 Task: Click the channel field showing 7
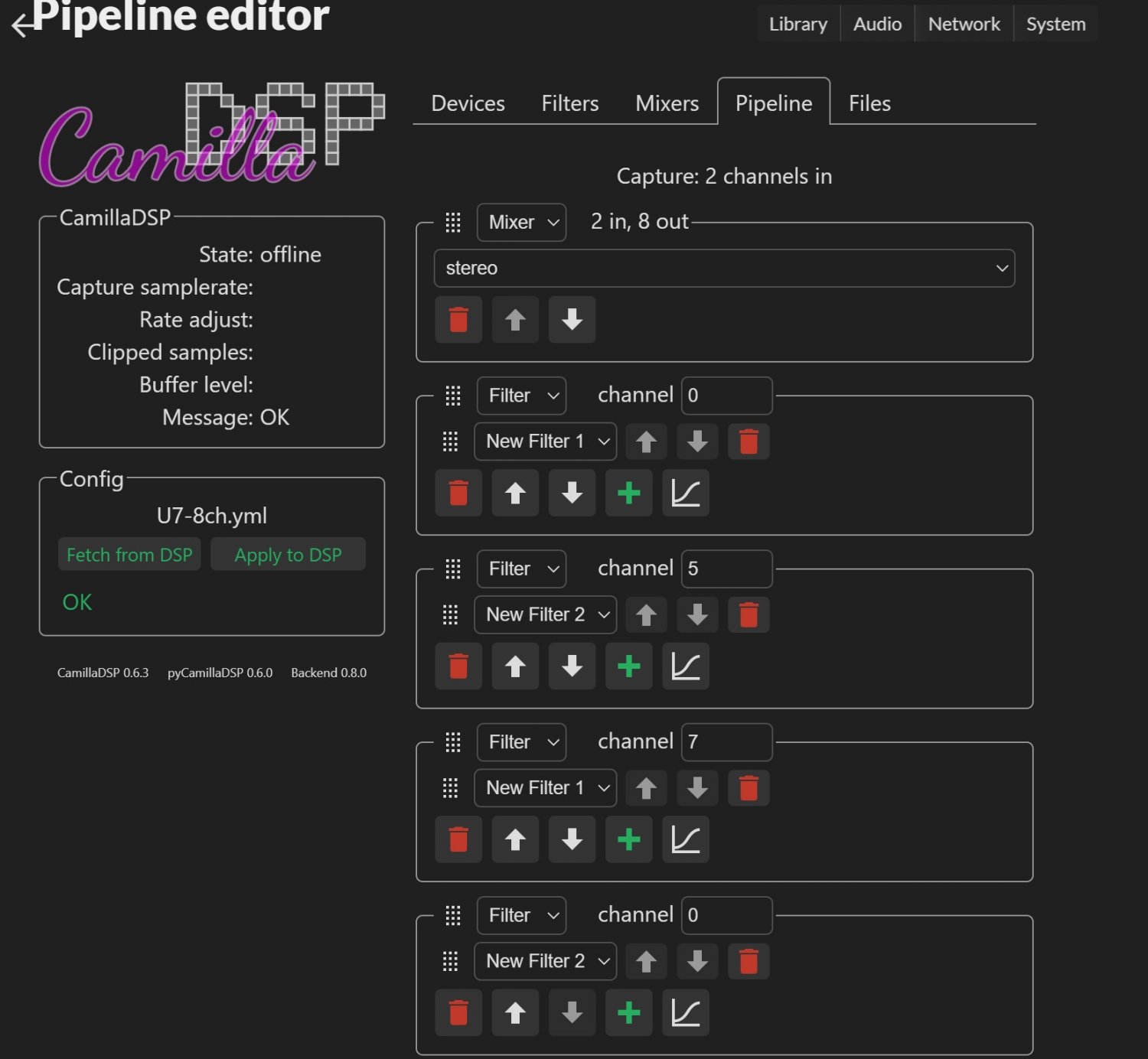click(x=726, y=742)
